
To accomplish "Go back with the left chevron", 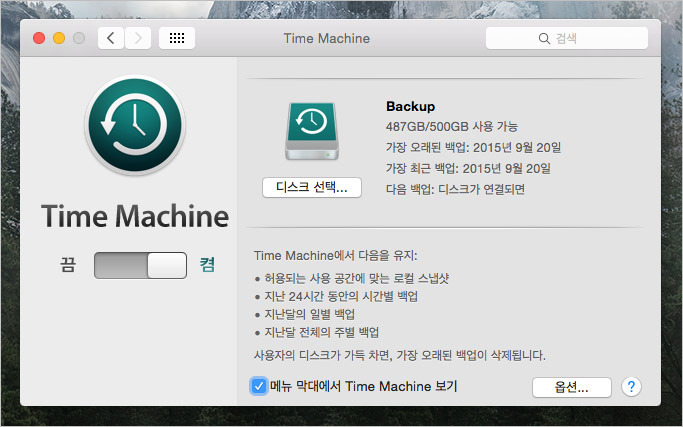I will click(111, 38).
